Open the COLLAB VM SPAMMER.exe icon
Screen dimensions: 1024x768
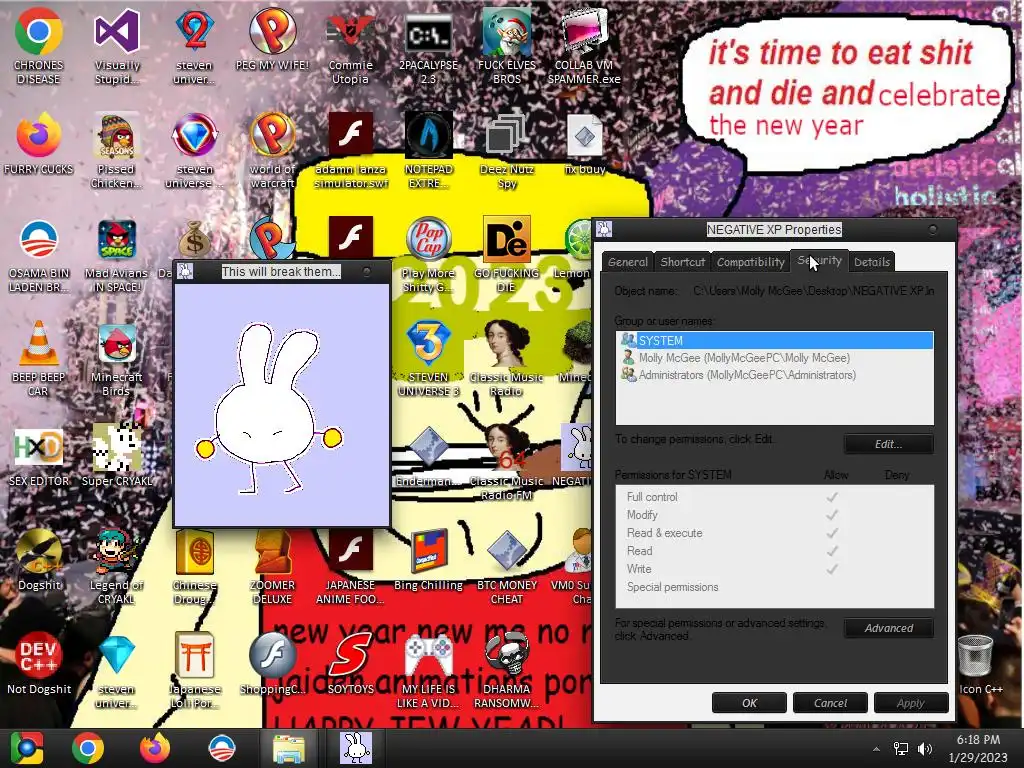point(584,46)
